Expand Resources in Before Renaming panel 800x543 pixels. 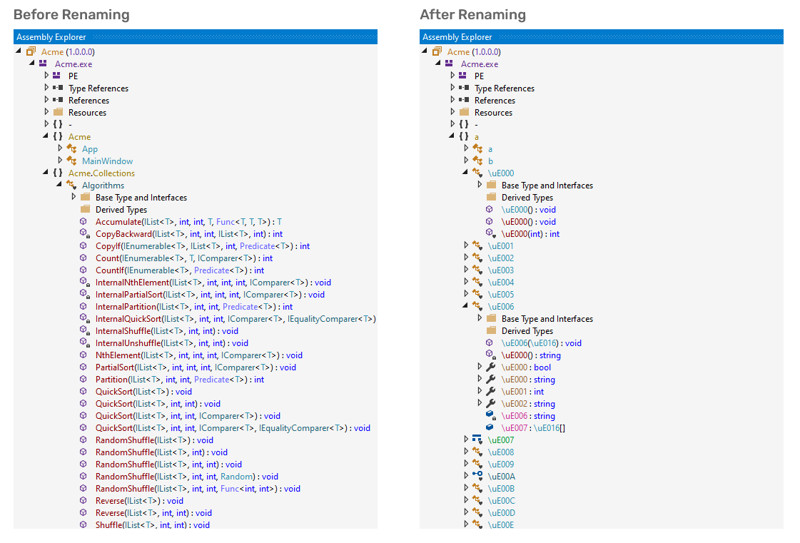(46, 112)
